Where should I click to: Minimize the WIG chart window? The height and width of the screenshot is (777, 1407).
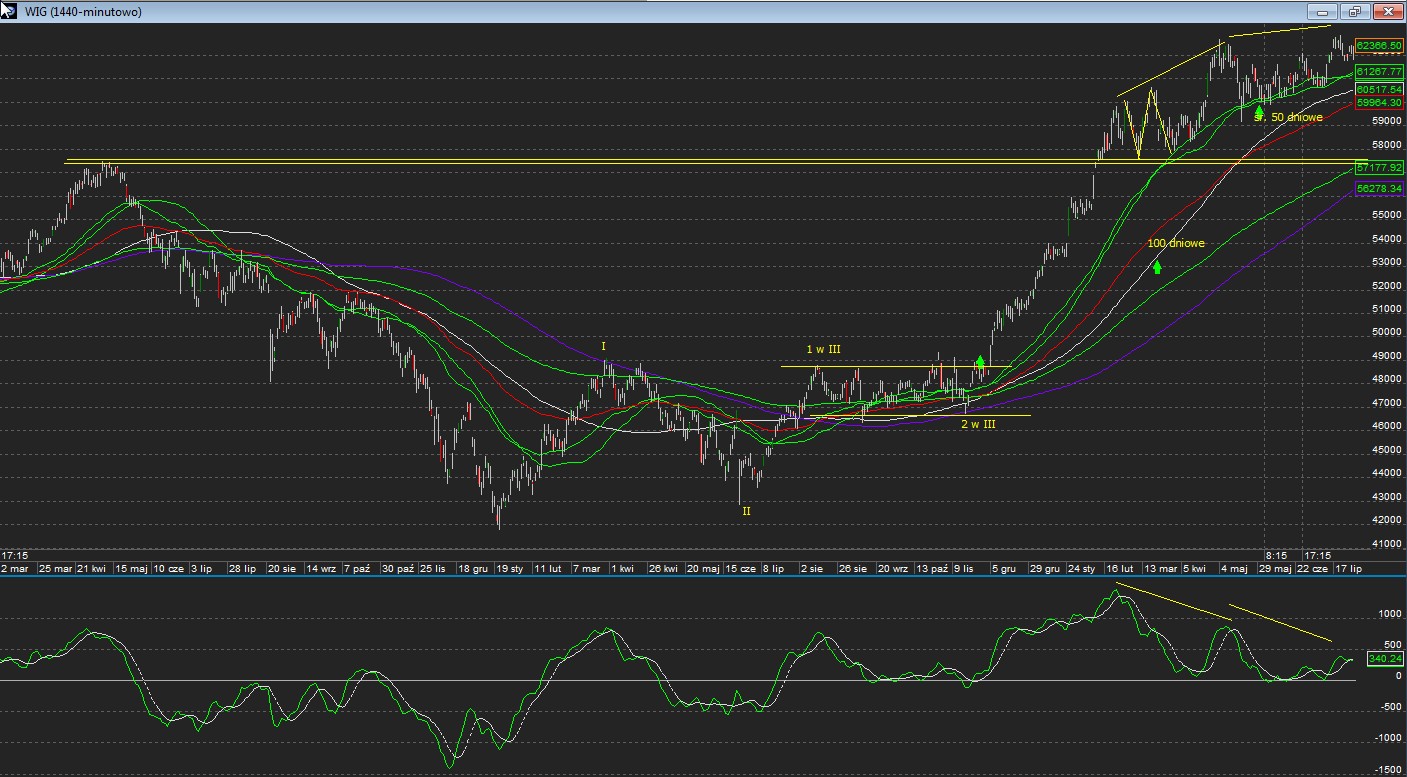click(x=1323, y=12)
